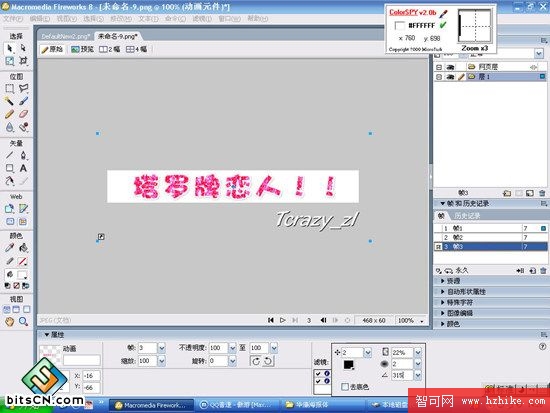Toggle visibility eye of 层1 layer
550x413 pixels.
[x=450, y=76]
